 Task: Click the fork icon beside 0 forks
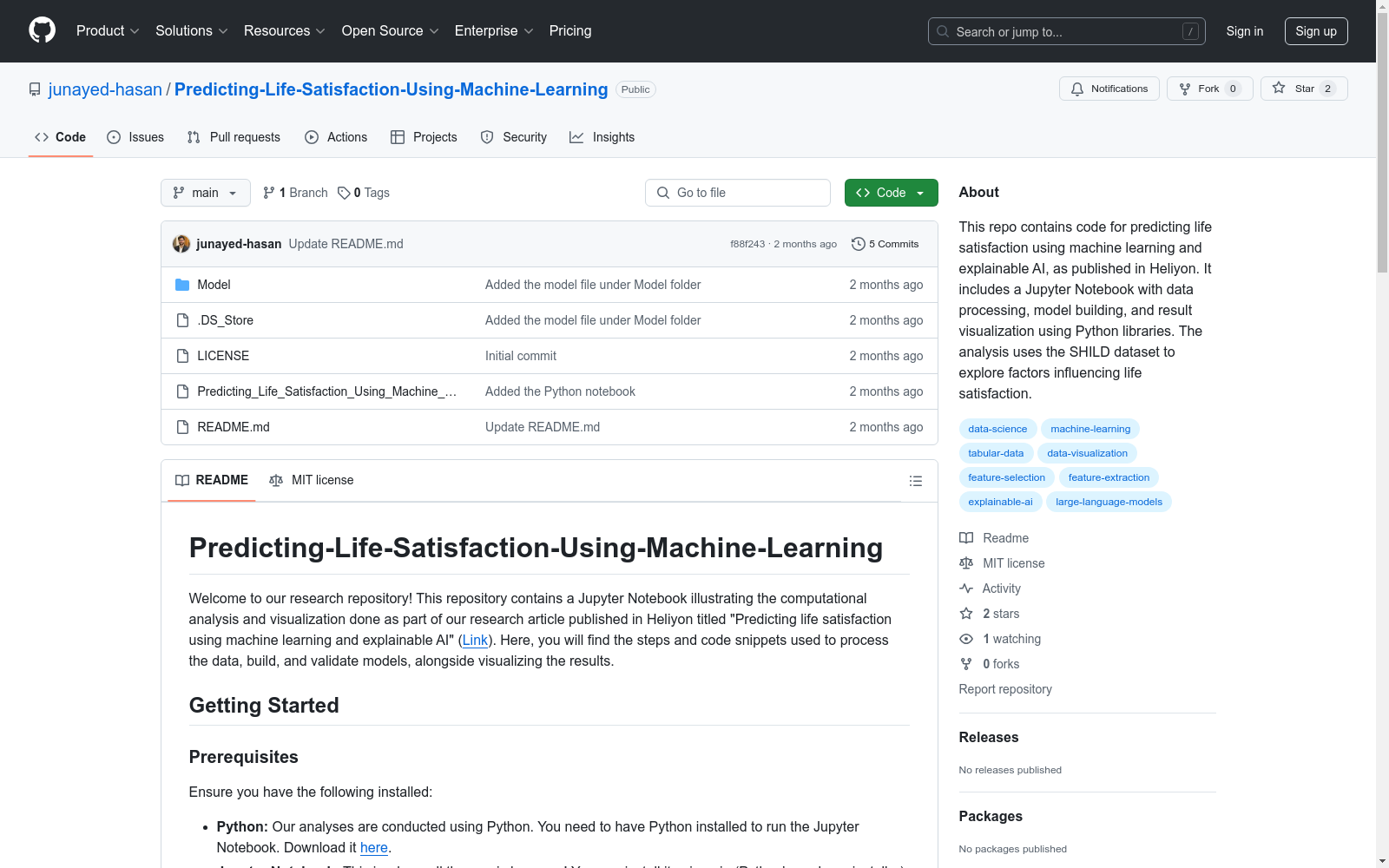pyautogui.click(x=966, y=664)
